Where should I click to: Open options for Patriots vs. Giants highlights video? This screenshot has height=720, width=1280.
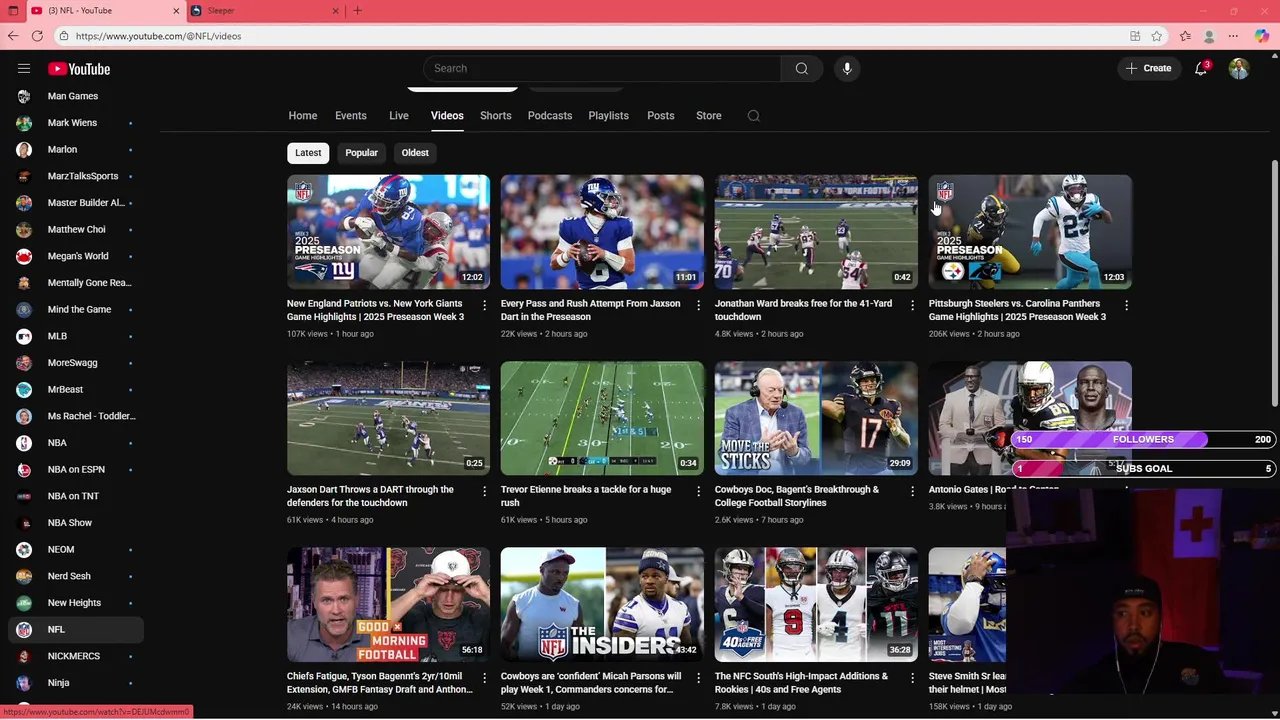(485, 305)
